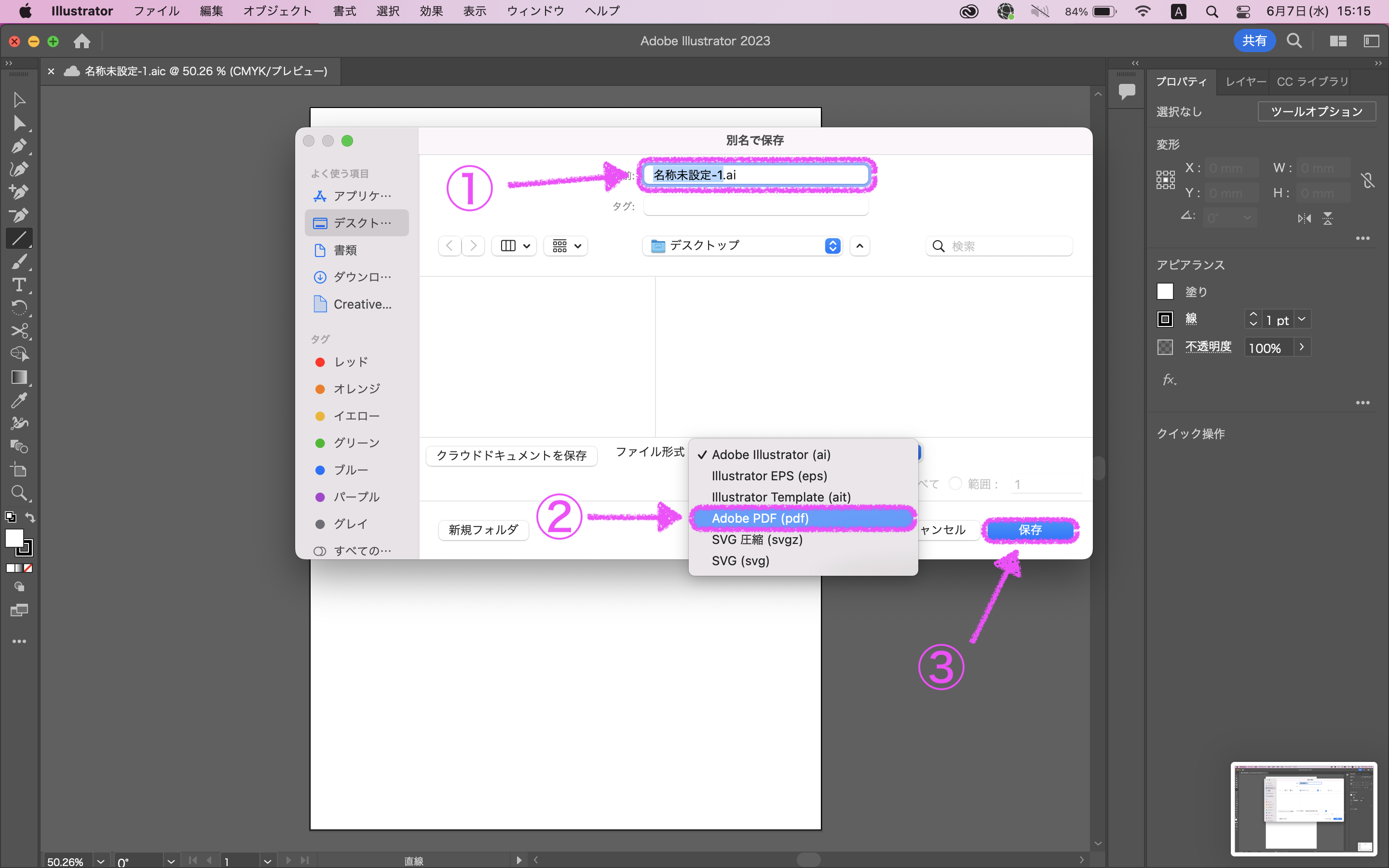This screenshot has height=868, width=1389.
Task: Select the Pen tool in the toolbar
Action: (18, 147)
